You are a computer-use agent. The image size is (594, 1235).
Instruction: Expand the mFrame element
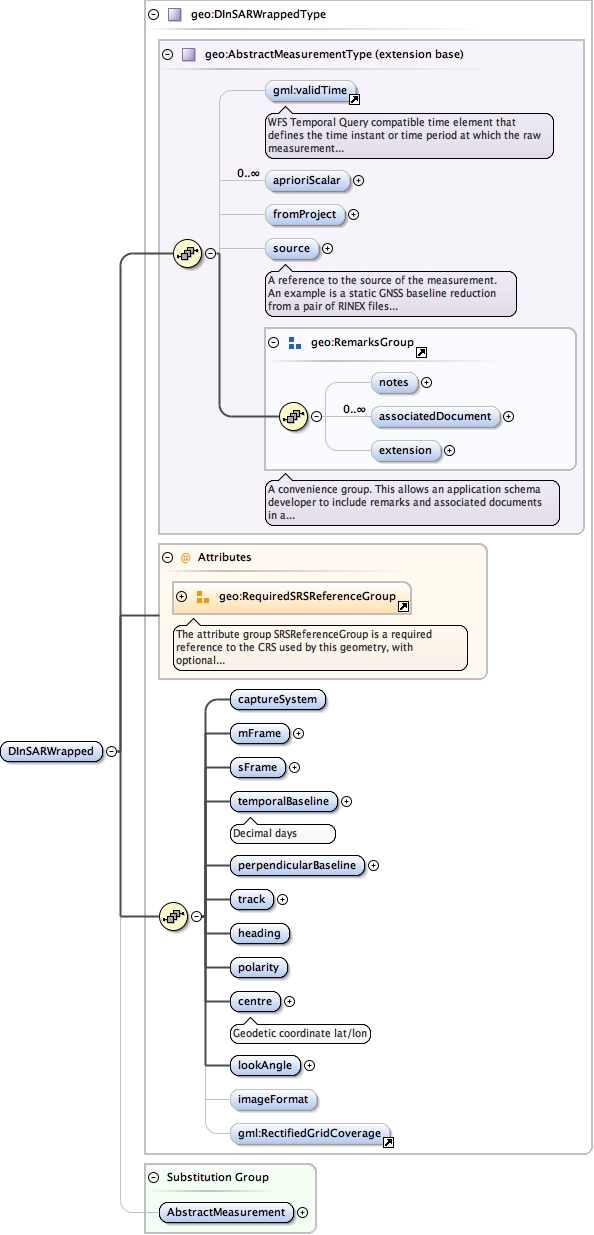298,733
